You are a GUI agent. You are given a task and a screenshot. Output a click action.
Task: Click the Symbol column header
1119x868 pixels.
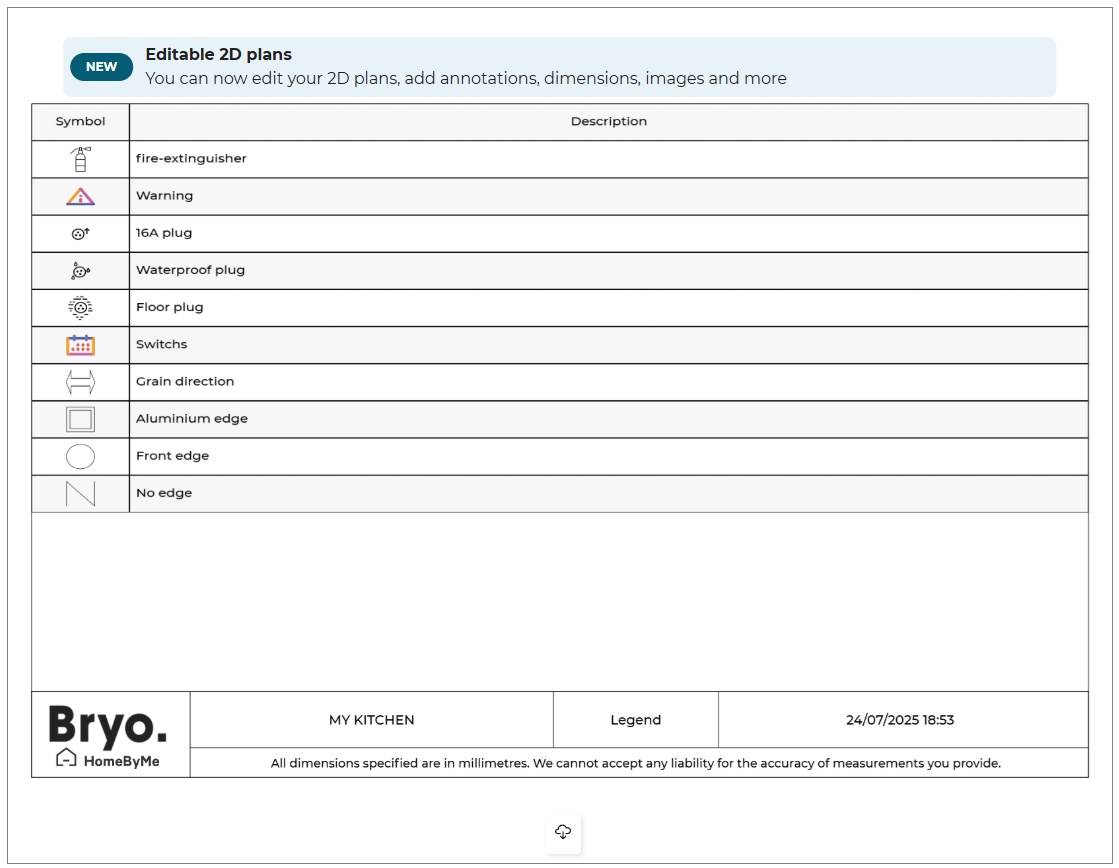coord(80,122)
